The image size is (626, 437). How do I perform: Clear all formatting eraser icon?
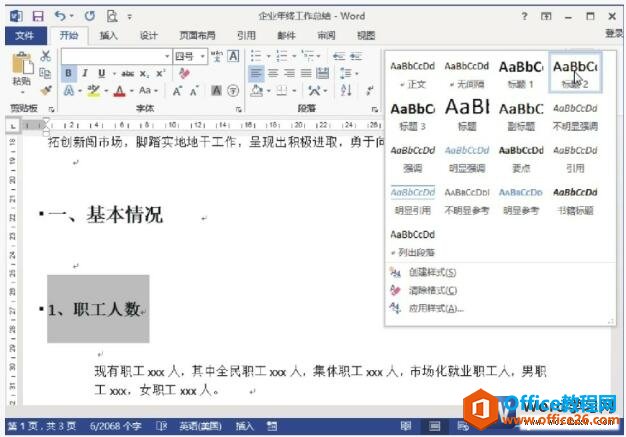coord(184,73)
